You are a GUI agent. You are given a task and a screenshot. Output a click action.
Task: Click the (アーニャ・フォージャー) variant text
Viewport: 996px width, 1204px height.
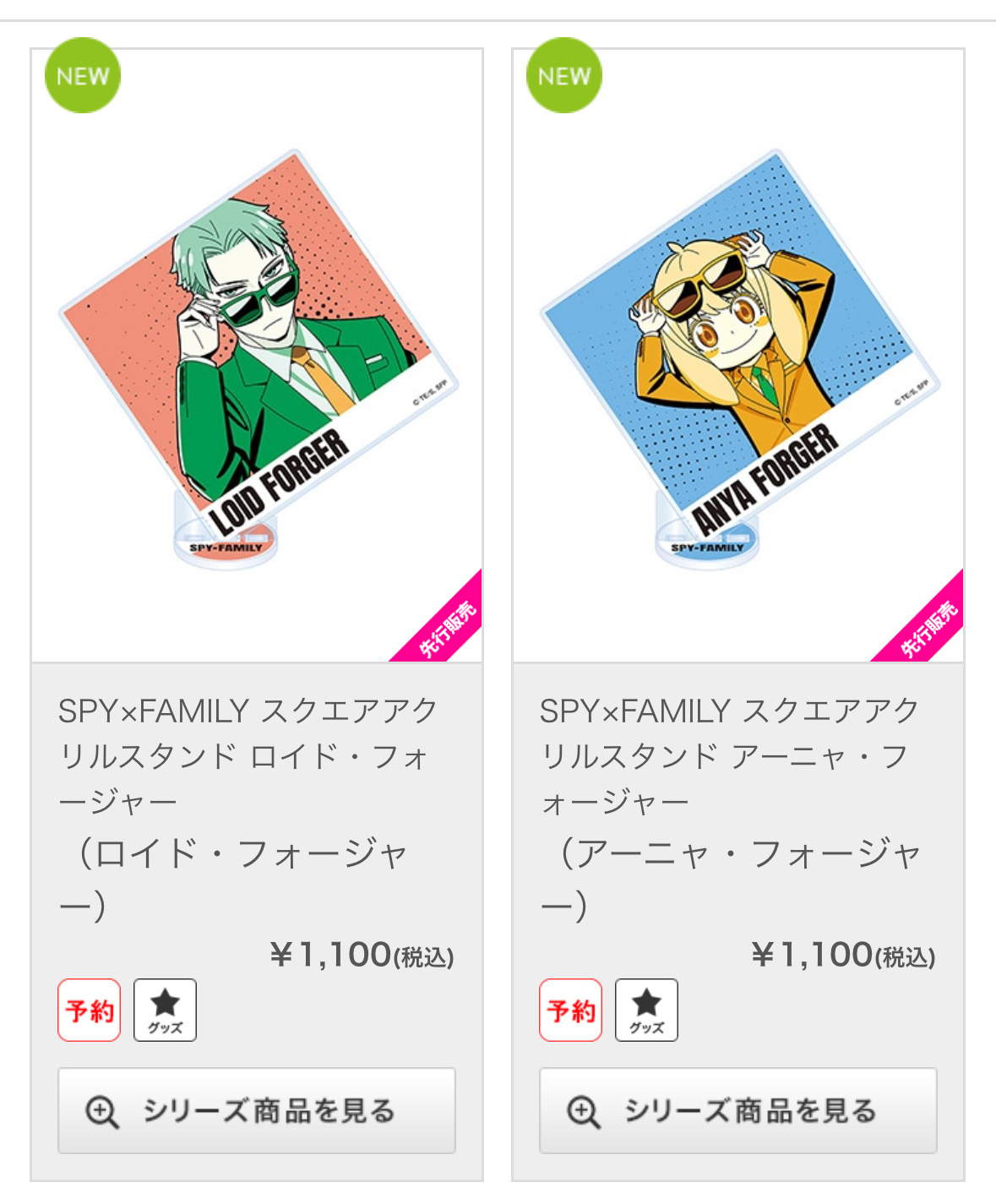(731, 879)
